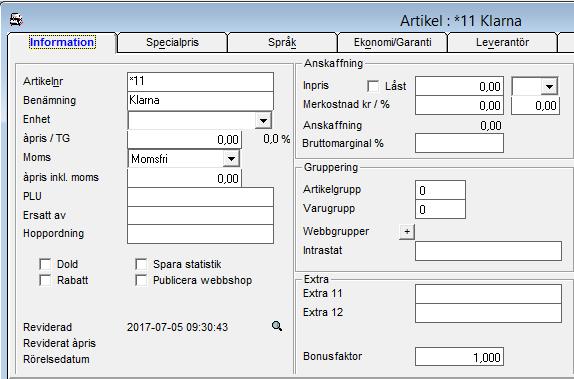Click the Ersatt av field
Screen dimensions: 574x379
pos(200,215)
